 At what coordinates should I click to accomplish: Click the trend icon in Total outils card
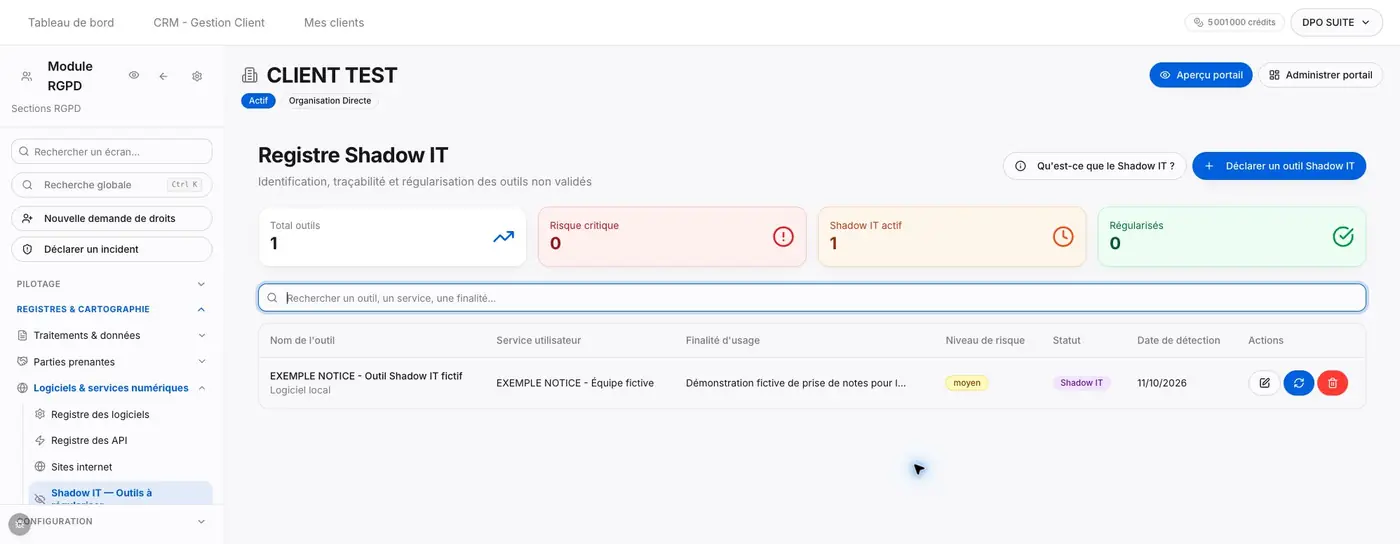click(503, 237)
